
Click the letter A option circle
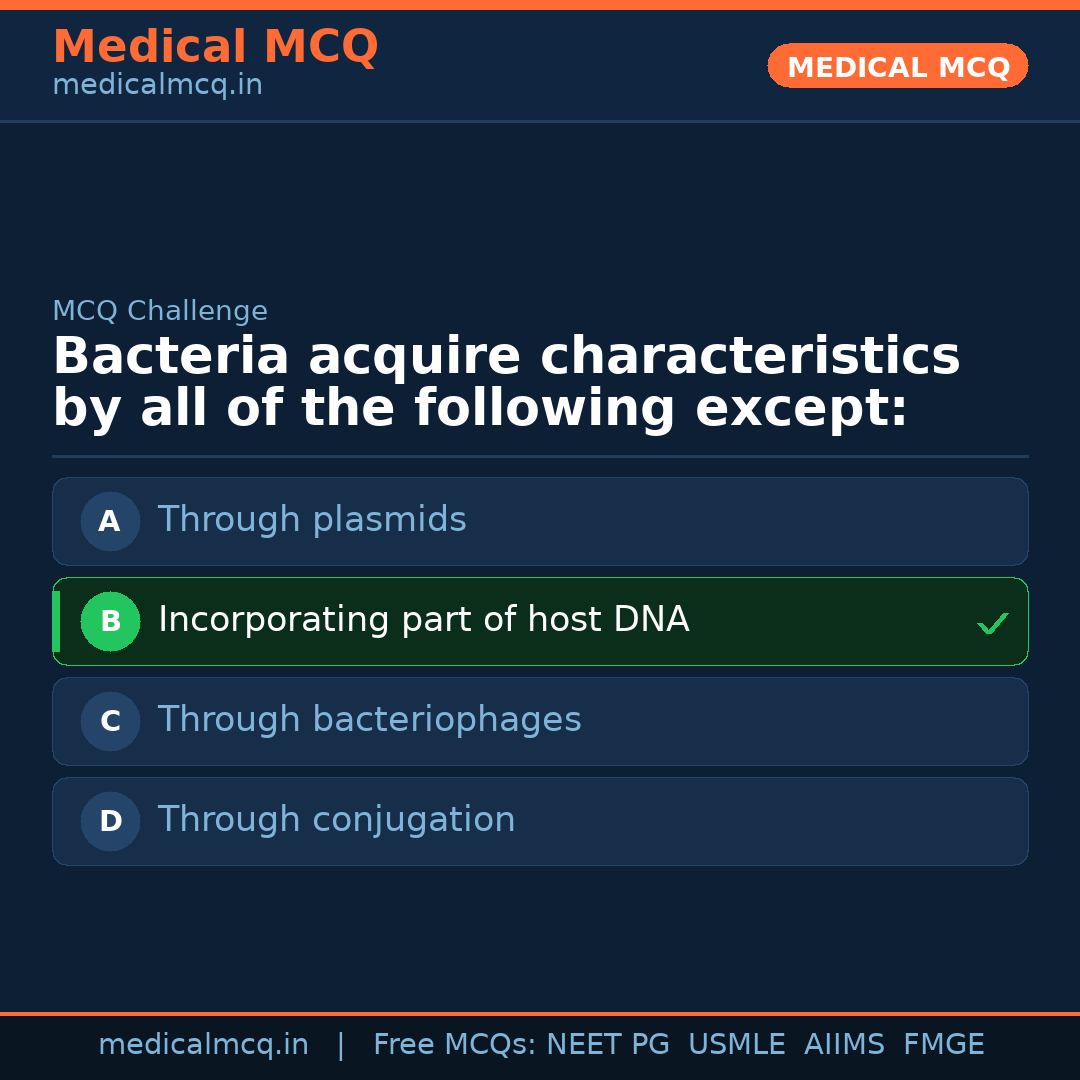[x=110, y=521]
